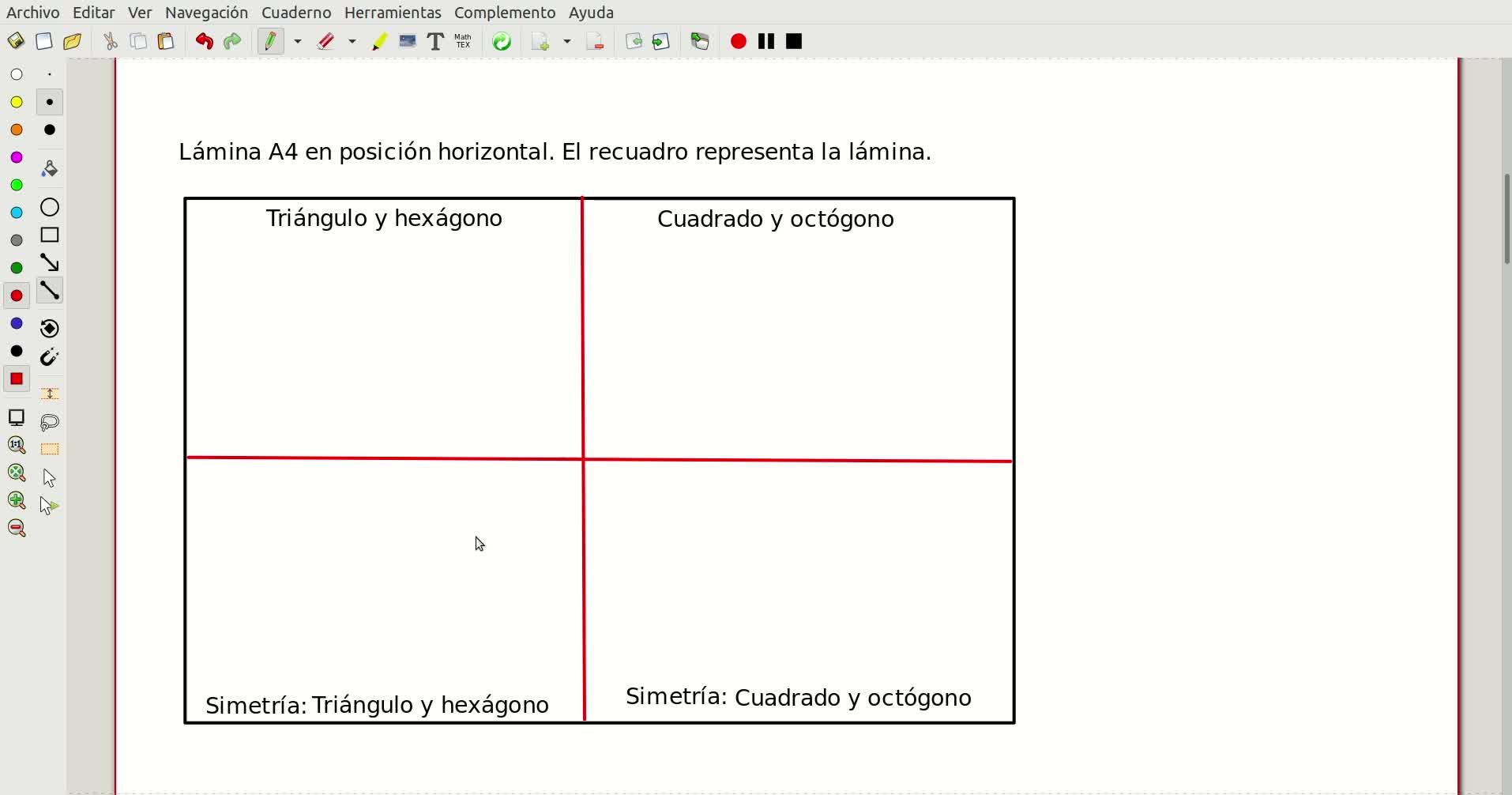Select the rectangle selection tool
This screenshot has width=1512, height=795.
click(x=50, y=450)
